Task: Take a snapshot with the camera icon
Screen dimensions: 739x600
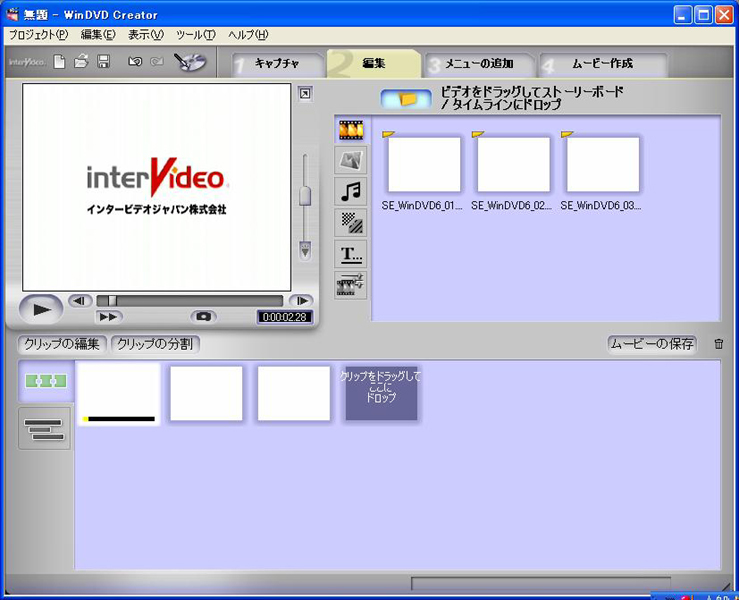Action: tap(204, 316)
